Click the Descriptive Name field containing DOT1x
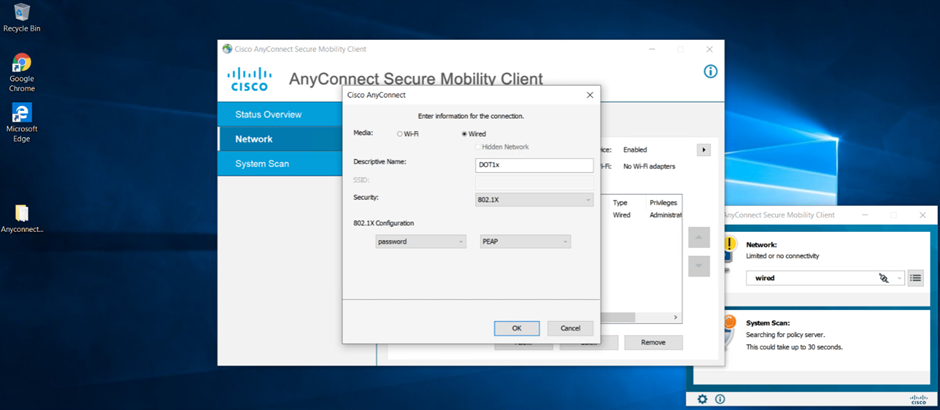This screenshot has height=410, width=940. (534, 165)
